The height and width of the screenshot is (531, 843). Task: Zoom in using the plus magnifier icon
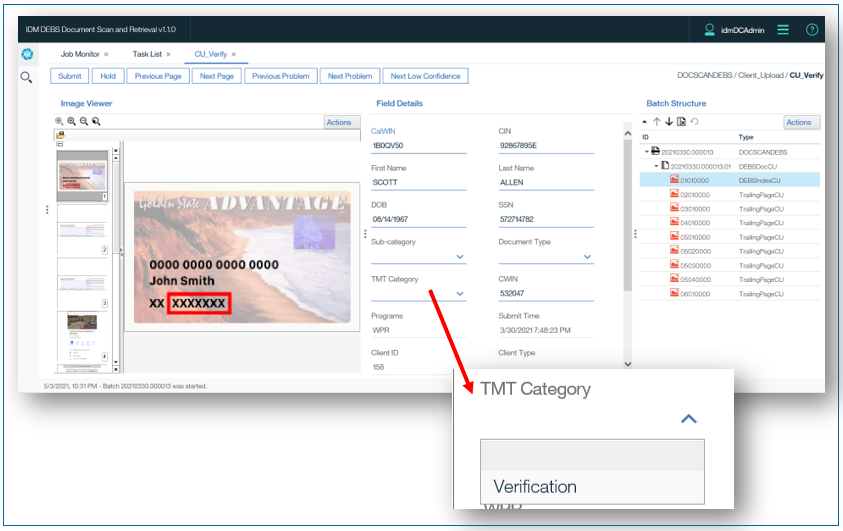pyautogui.click(x=72, y=121)
